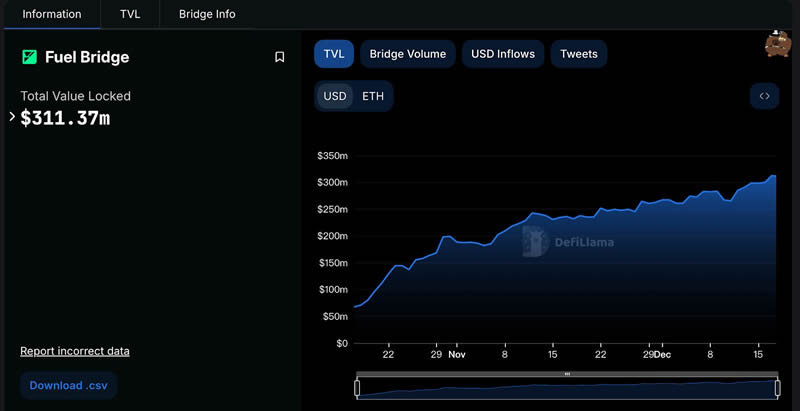
Task: Open the TVL tab at top
Action: [130, 14]
